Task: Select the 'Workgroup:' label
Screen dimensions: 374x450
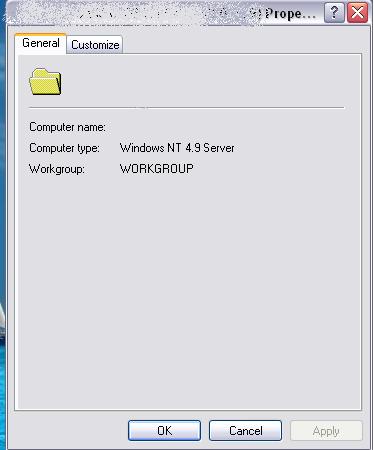Action: 57,169
